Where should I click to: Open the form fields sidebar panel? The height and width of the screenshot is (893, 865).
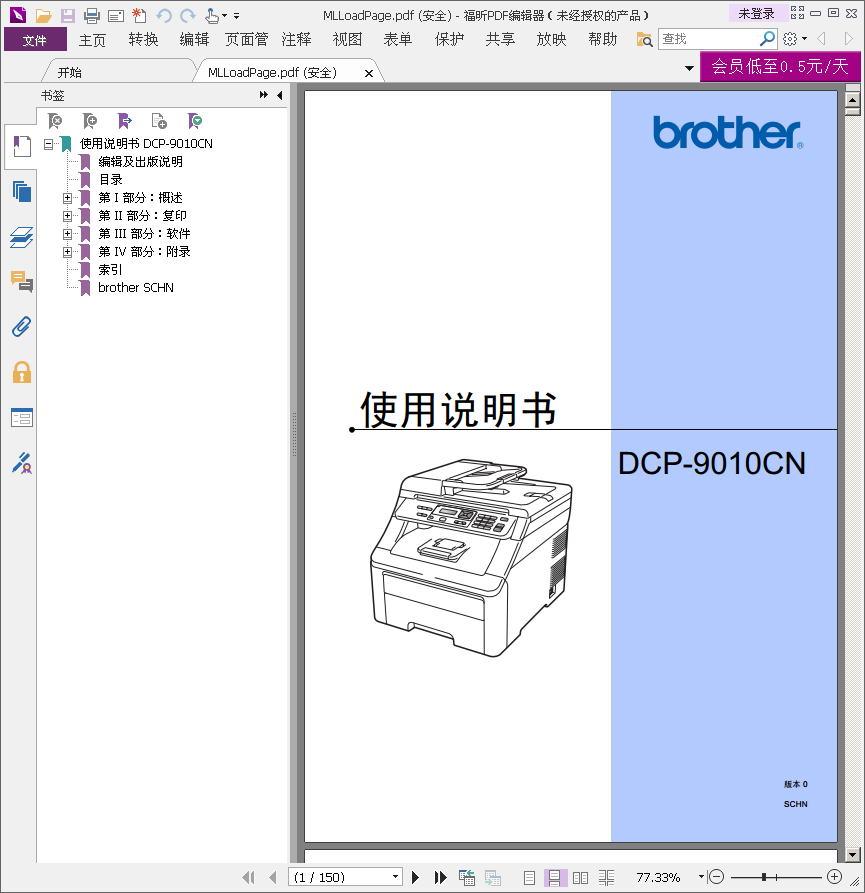click(x=22, y=417)
